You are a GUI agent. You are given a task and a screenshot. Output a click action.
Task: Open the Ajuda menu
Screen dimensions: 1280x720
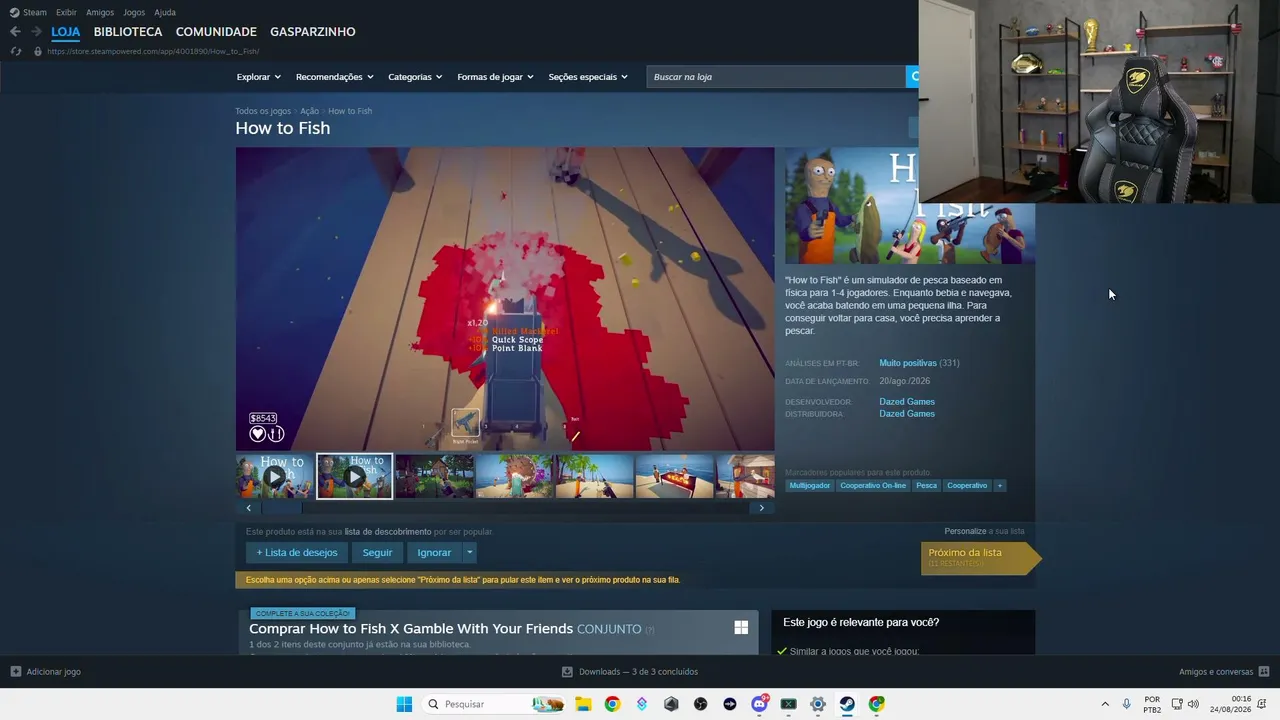(x=165, y=12)
